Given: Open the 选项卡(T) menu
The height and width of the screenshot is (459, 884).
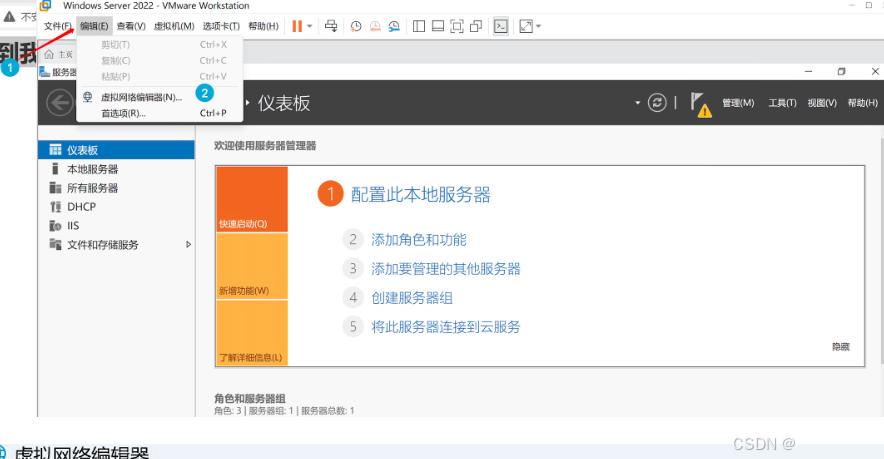Looking at the screenshot, I should click(x=221, y=26).
